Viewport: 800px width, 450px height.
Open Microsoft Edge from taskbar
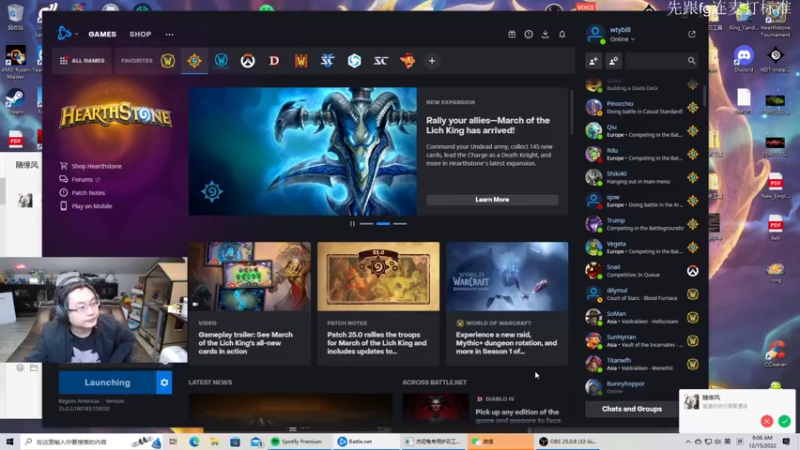click(194, 441)
